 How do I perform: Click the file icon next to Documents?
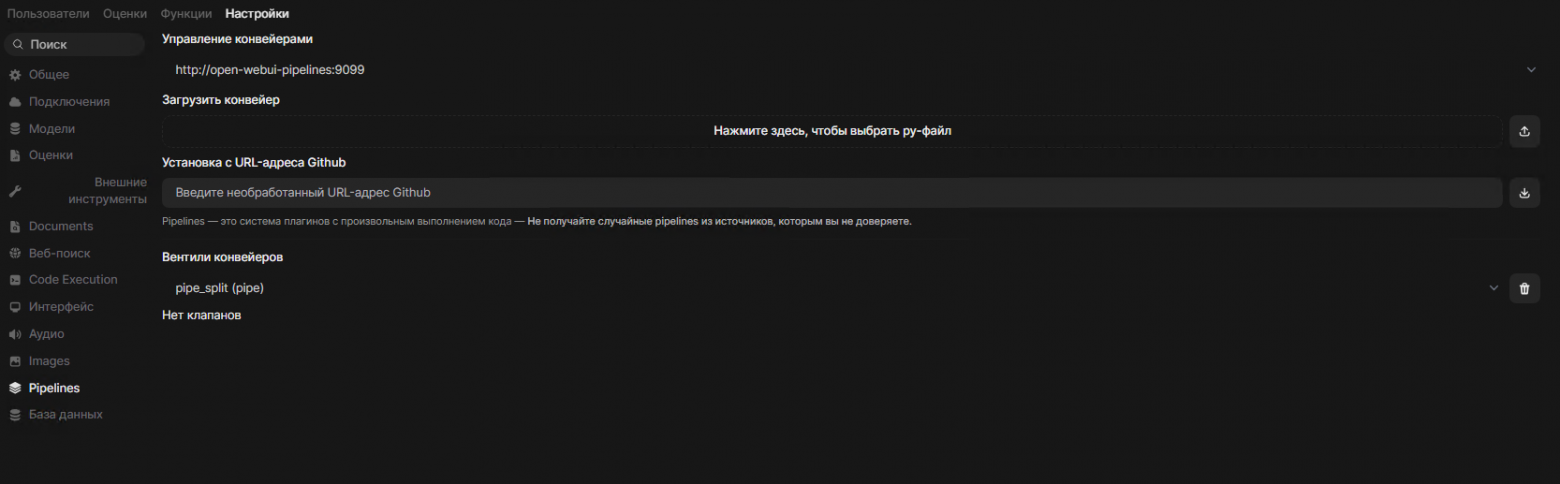click(15, 226)
